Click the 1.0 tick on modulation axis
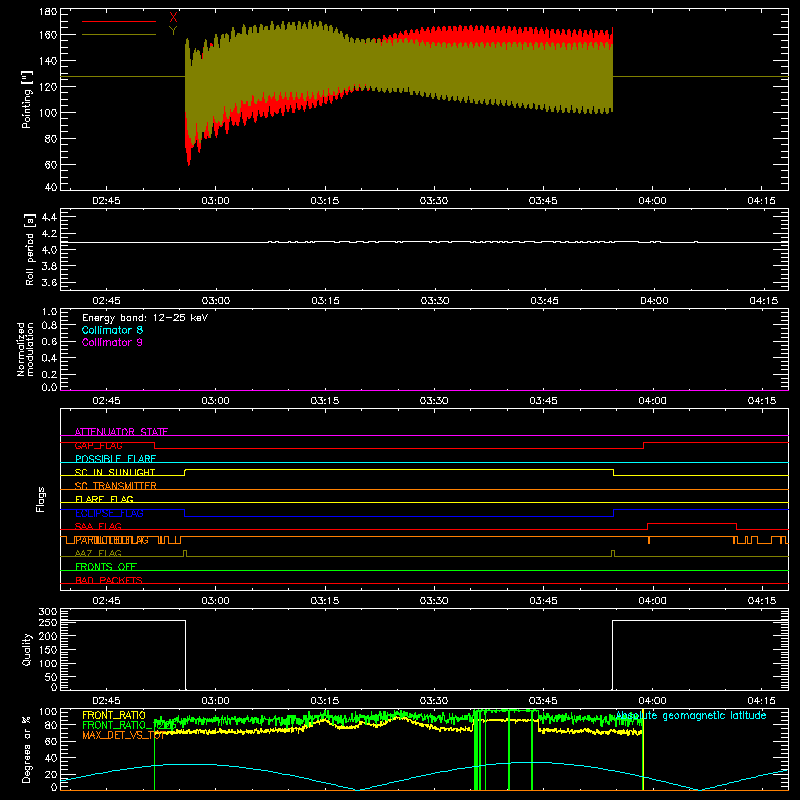The image size is (800, 800). 49,311
